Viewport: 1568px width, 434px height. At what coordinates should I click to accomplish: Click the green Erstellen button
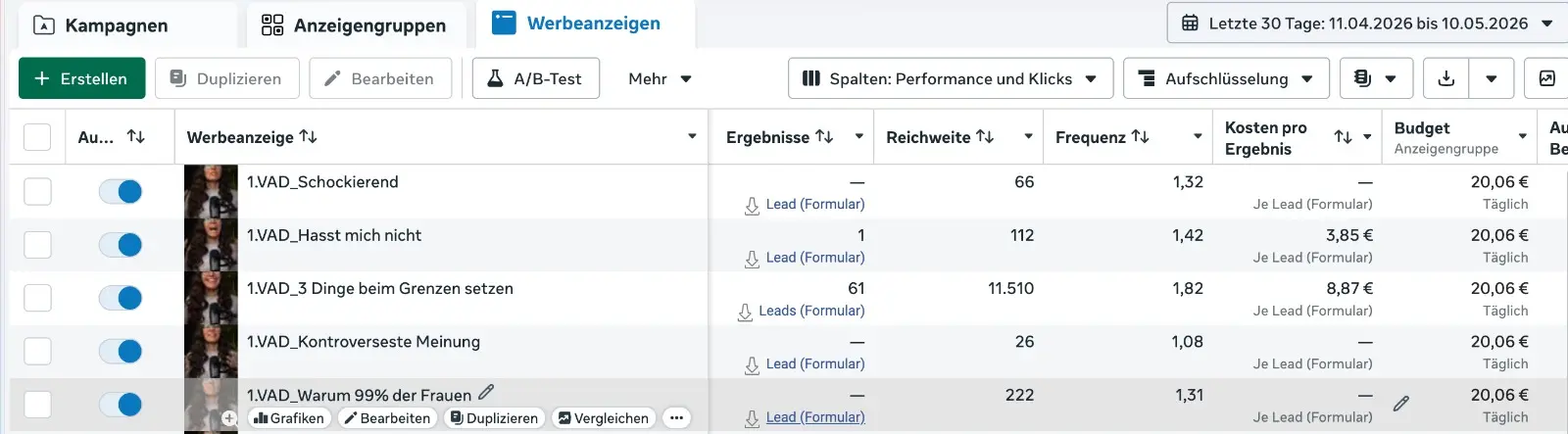click(x=82, y=78)
